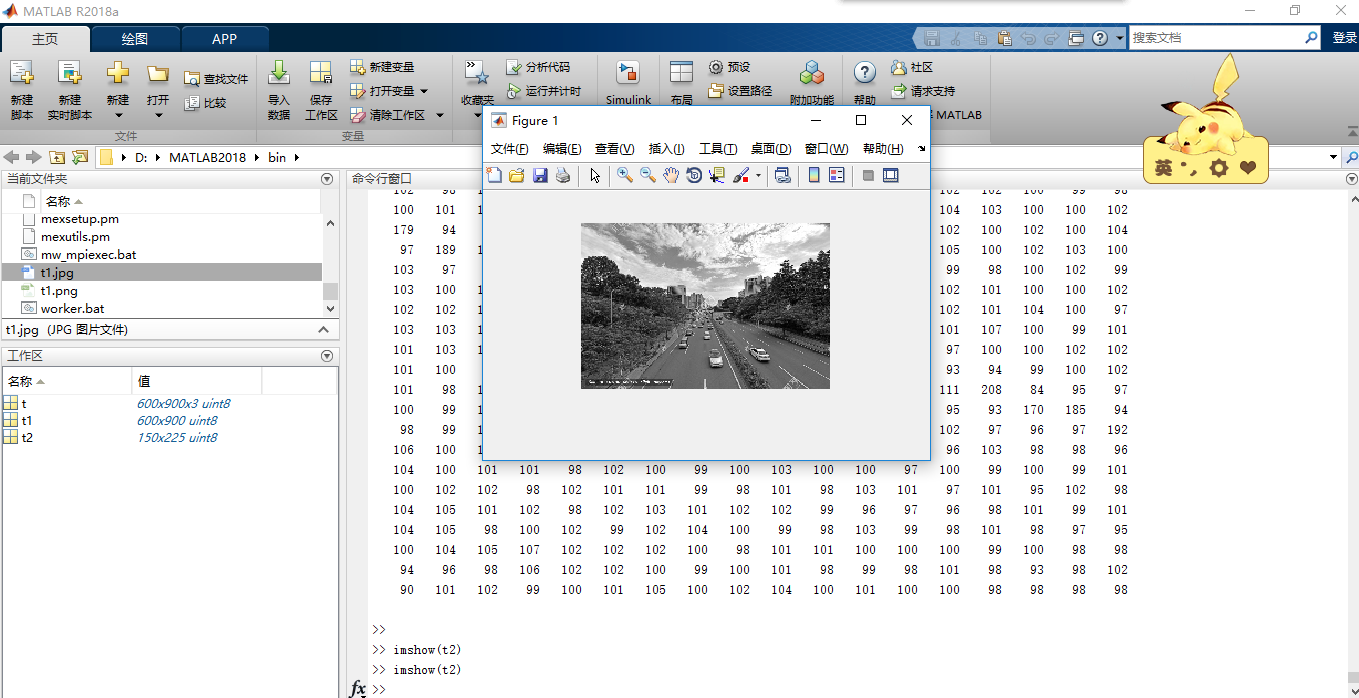Create a new live script
The height and width of the screenshot is (698, 1359).
[x=70, y=90]
